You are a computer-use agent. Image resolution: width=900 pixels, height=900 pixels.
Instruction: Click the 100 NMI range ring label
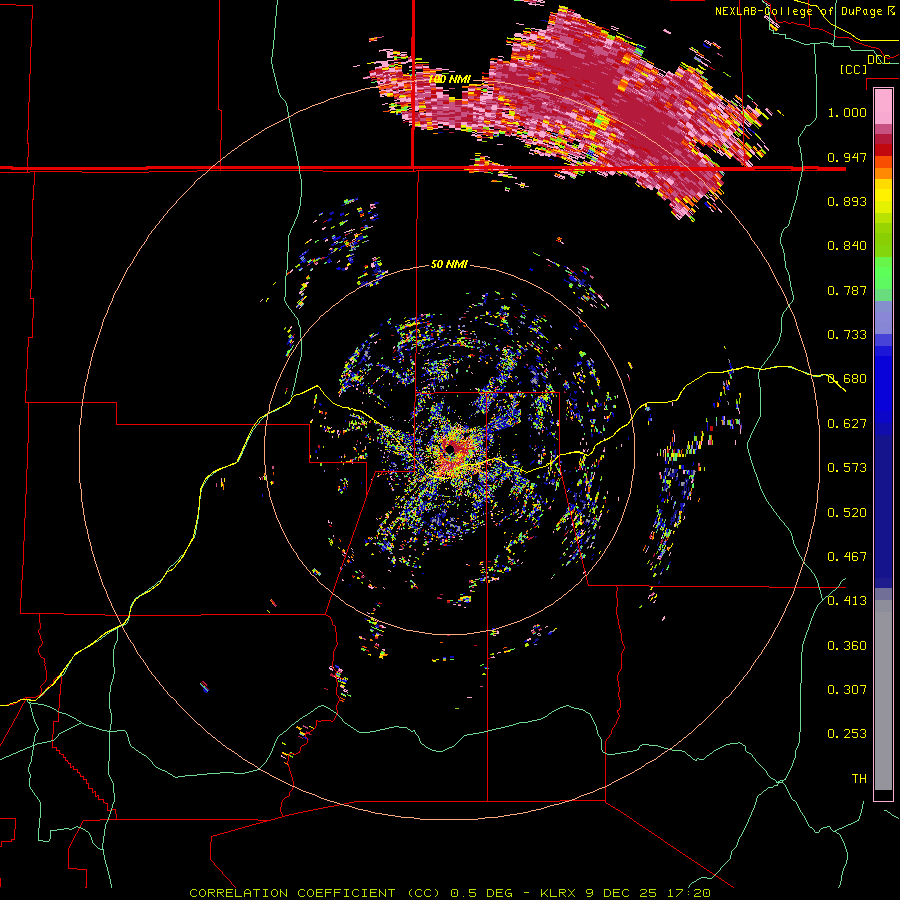(x=449, y=79)
